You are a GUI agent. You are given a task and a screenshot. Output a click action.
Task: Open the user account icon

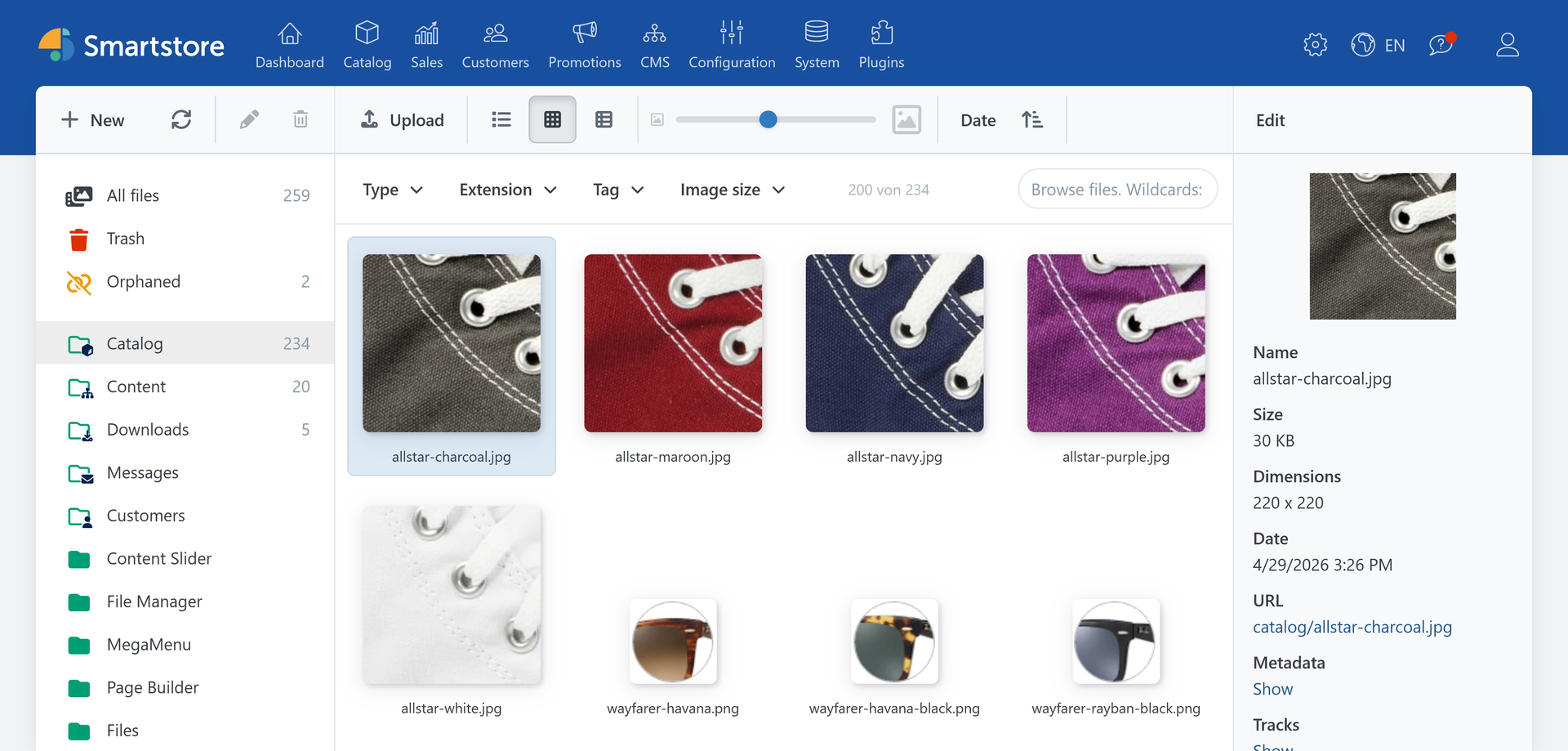pyautogui.click(x=1507, y=45)
